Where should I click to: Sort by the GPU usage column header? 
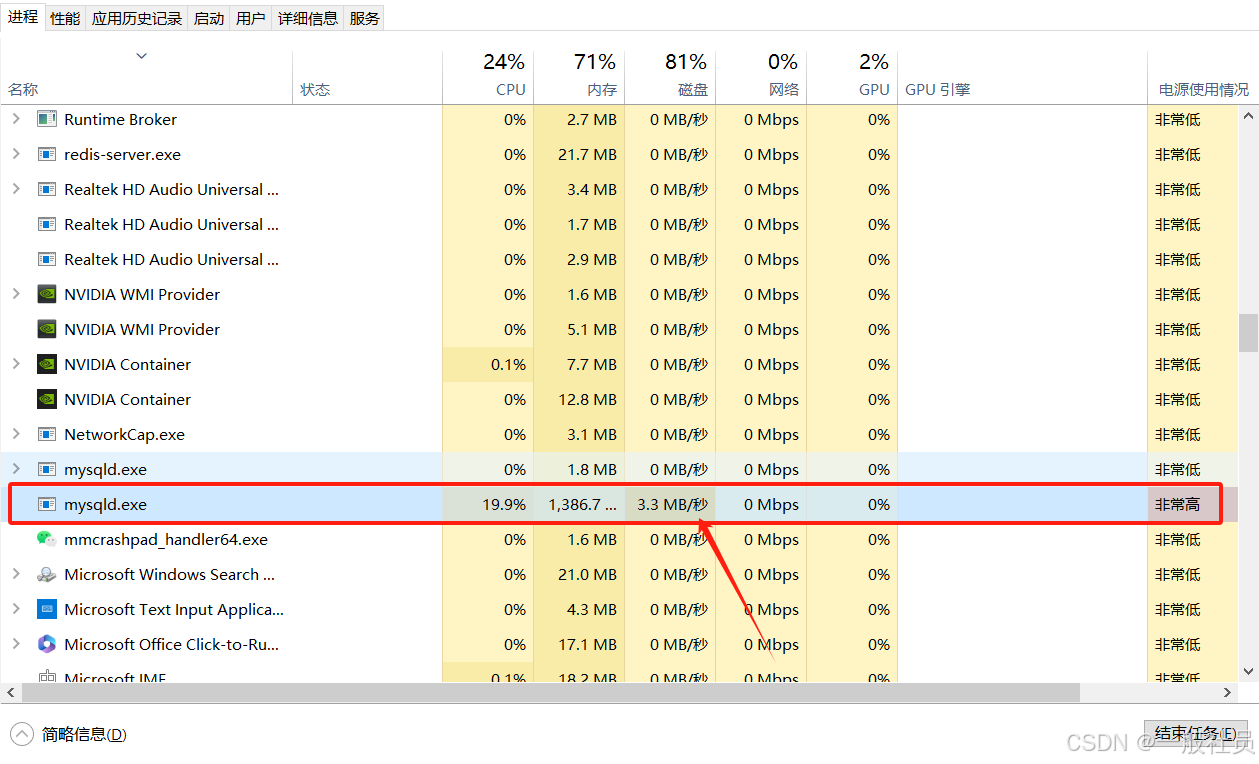point(852,76)
